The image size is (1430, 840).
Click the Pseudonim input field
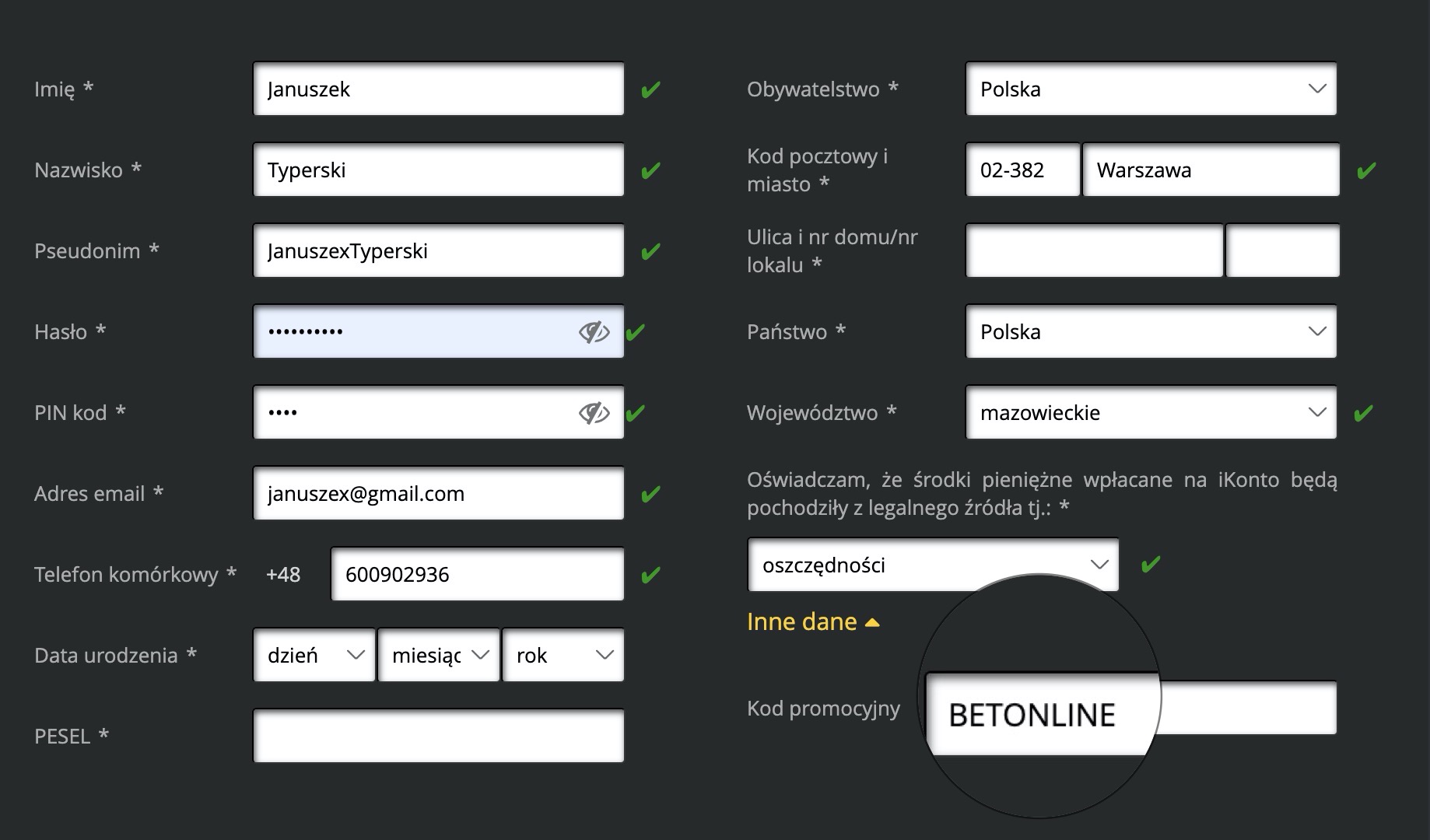coord(439,250)
